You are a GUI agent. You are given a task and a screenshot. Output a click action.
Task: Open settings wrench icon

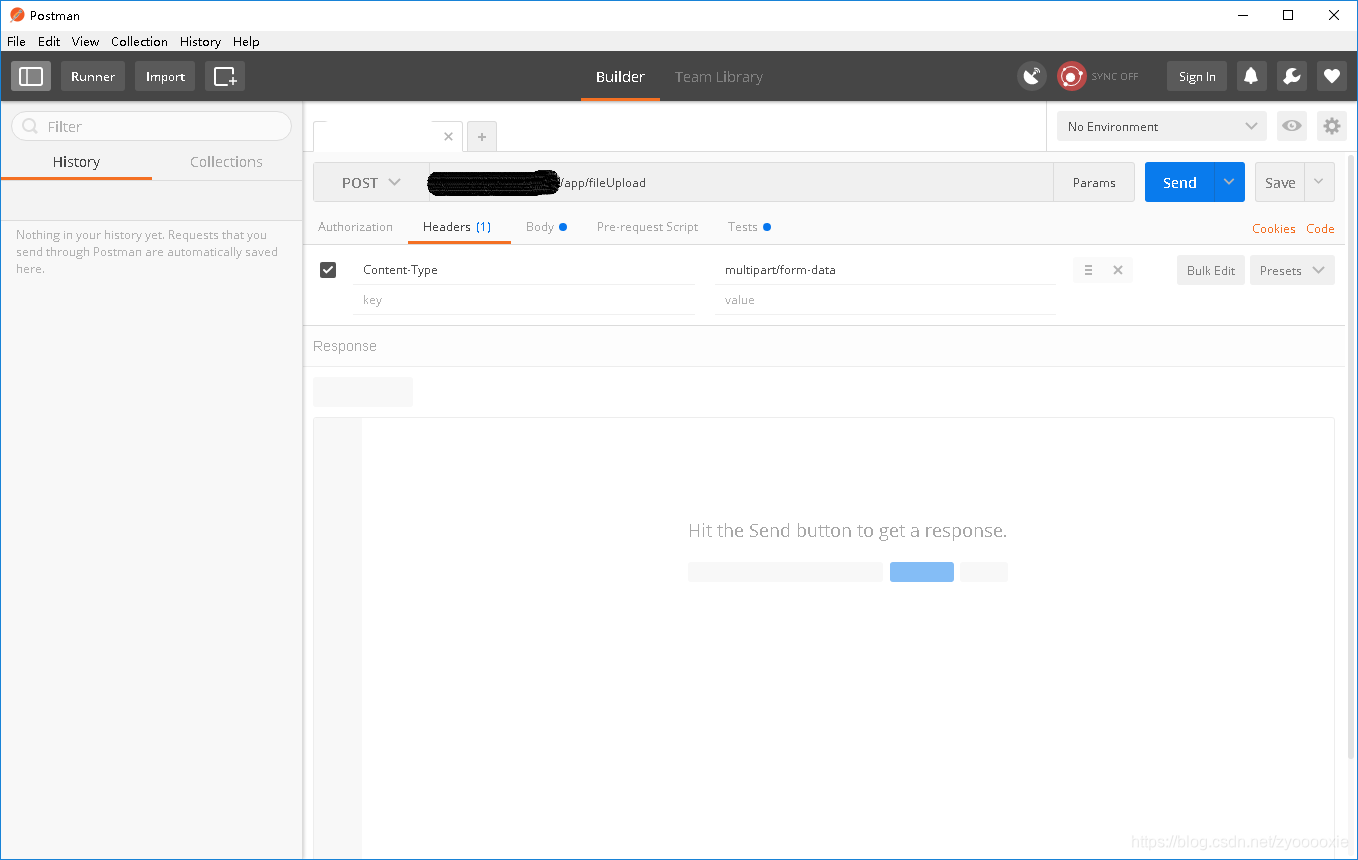tap(1291, 76)
